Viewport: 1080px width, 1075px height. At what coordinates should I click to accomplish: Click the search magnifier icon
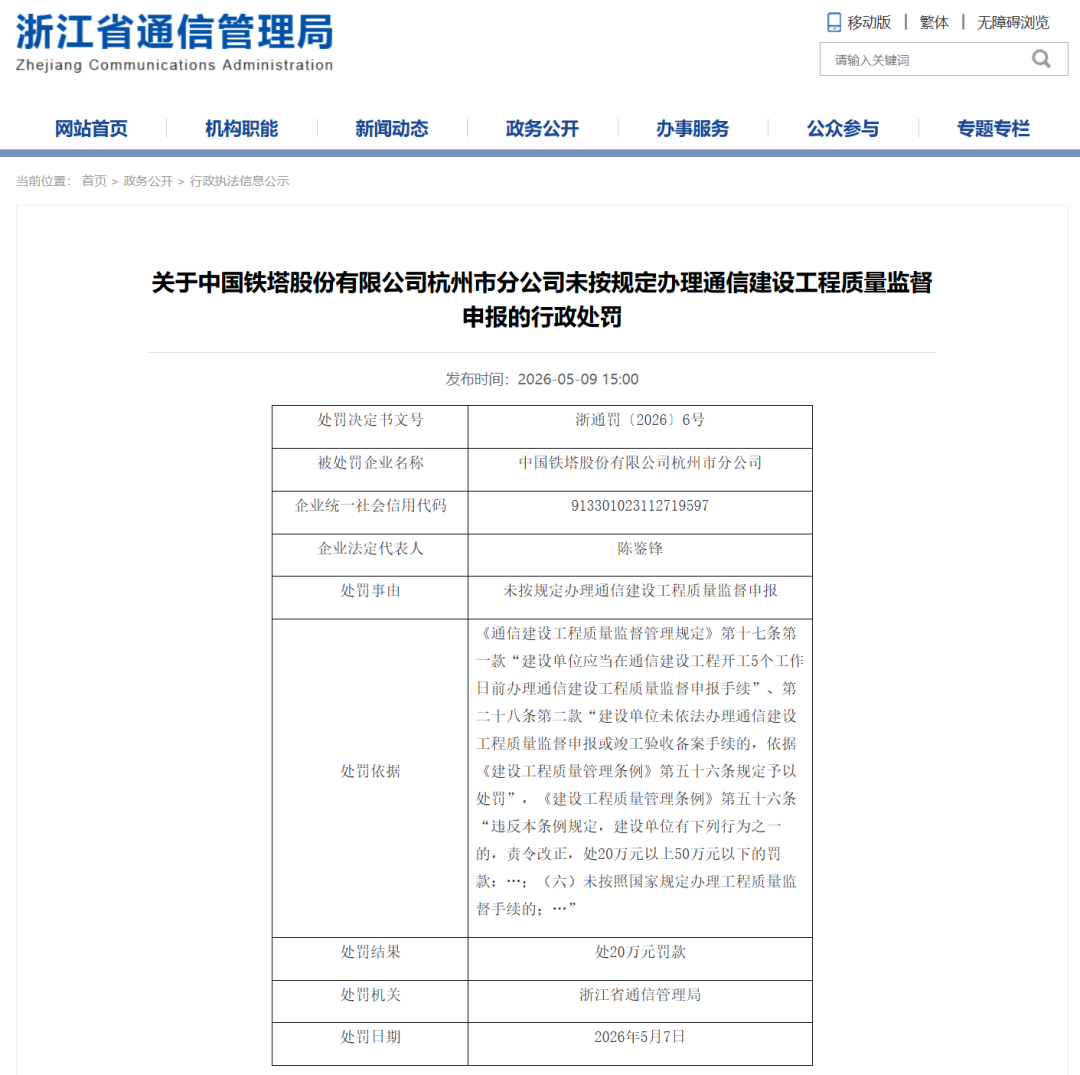[1041, 59]
